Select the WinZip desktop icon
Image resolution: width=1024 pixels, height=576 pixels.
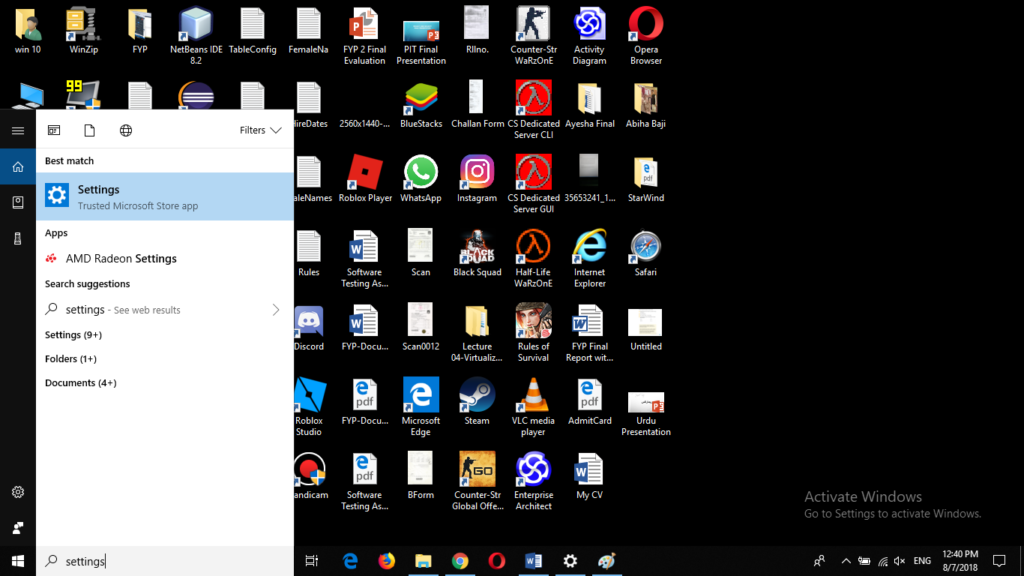click(83, 31)
